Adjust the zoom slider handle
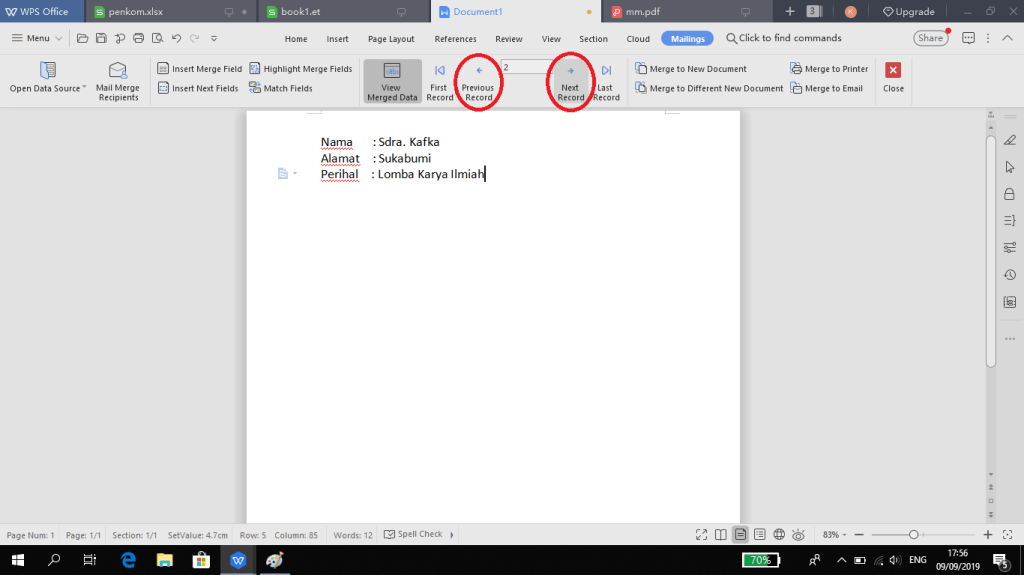1024x575 pixels. [x=913, y=535]
